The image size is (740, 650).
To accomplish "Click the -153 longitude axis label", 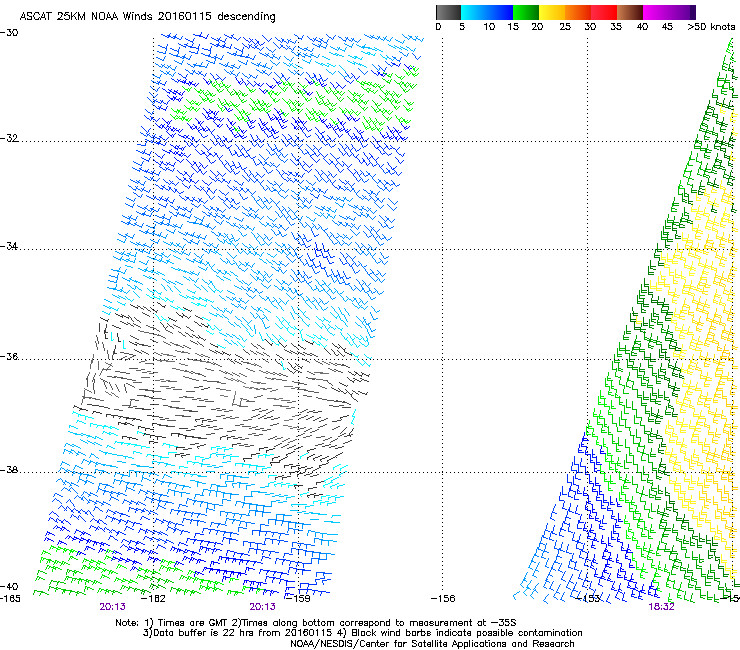I will point(588,599).
